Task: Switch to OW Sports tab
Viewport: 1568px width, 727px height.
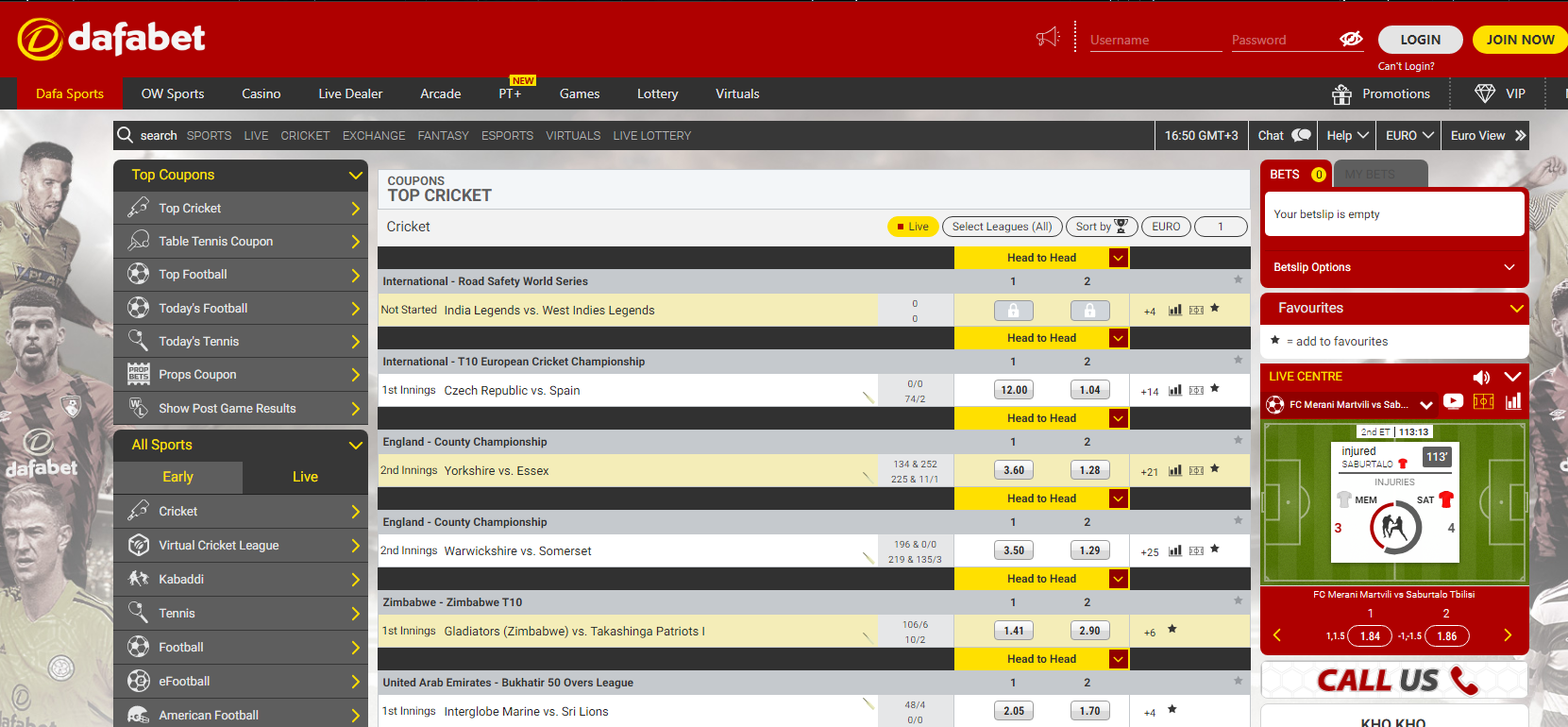Action: [173, 93]
